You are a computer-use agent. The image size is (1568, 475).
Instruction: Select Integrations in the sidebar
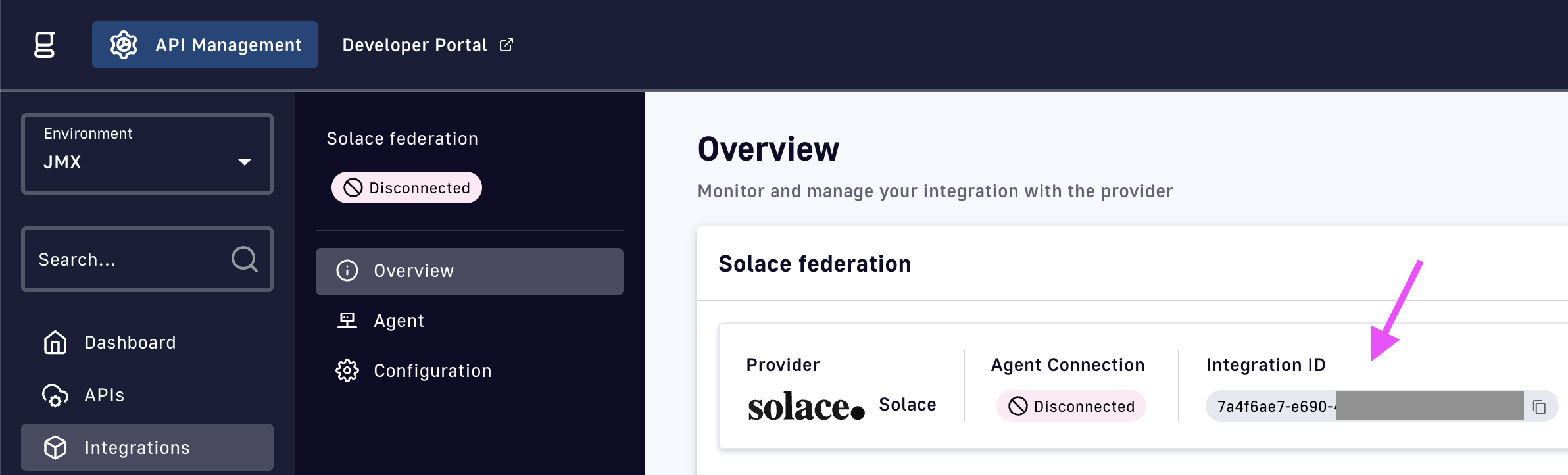pos(137,447)
